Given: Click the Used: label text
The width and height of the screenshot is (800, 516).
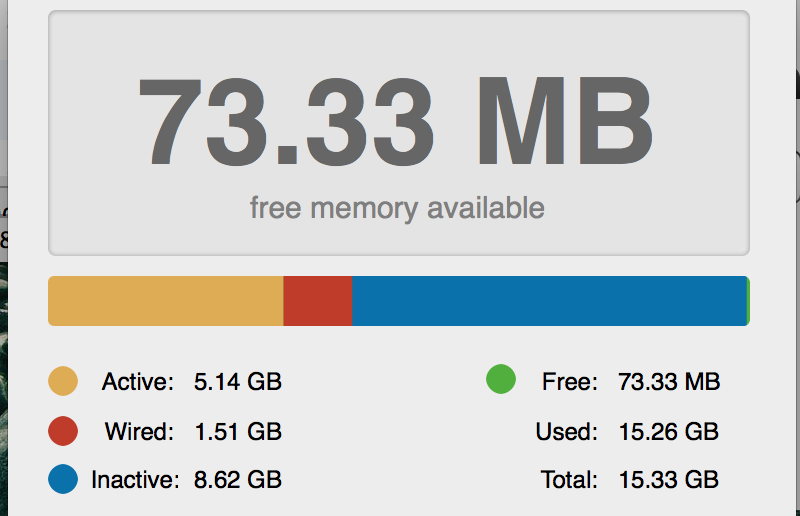Looking at the screenshot, I should [x=566, y=431].
